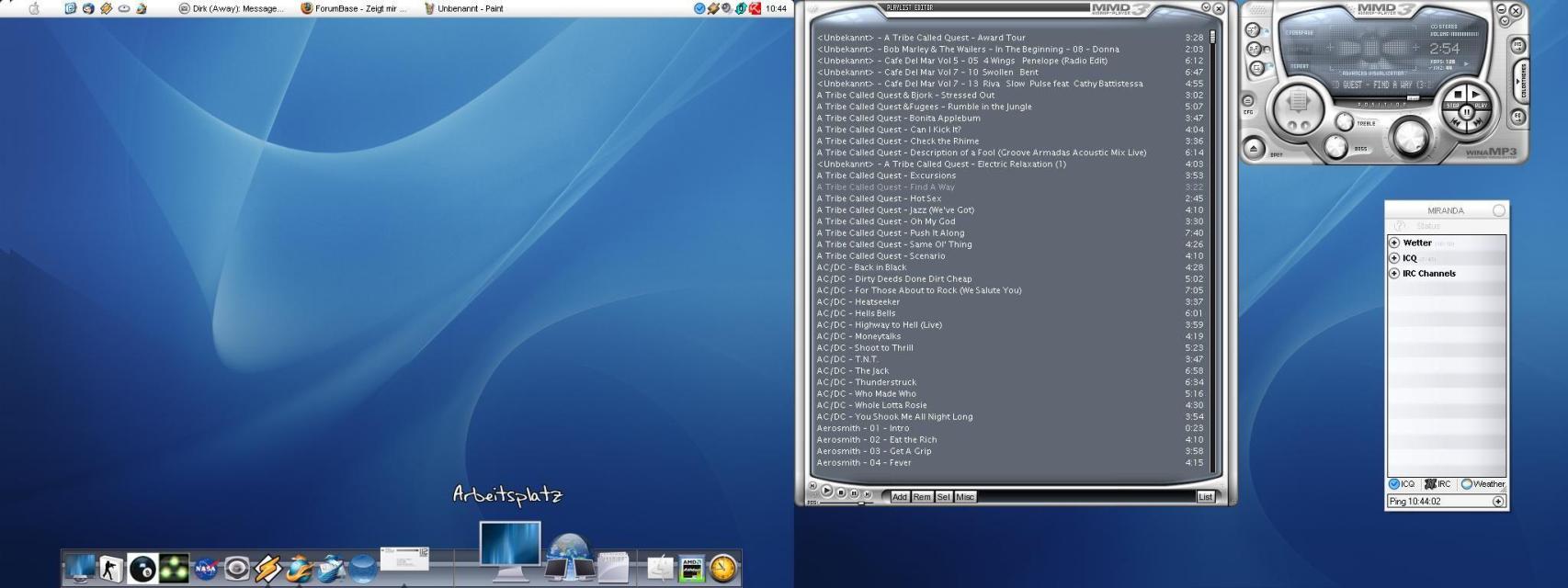Image resolution: width=1568 pixels, height=588 pixels.
Task: Click the pause button in the playlist editor
Action: point(854,493)
